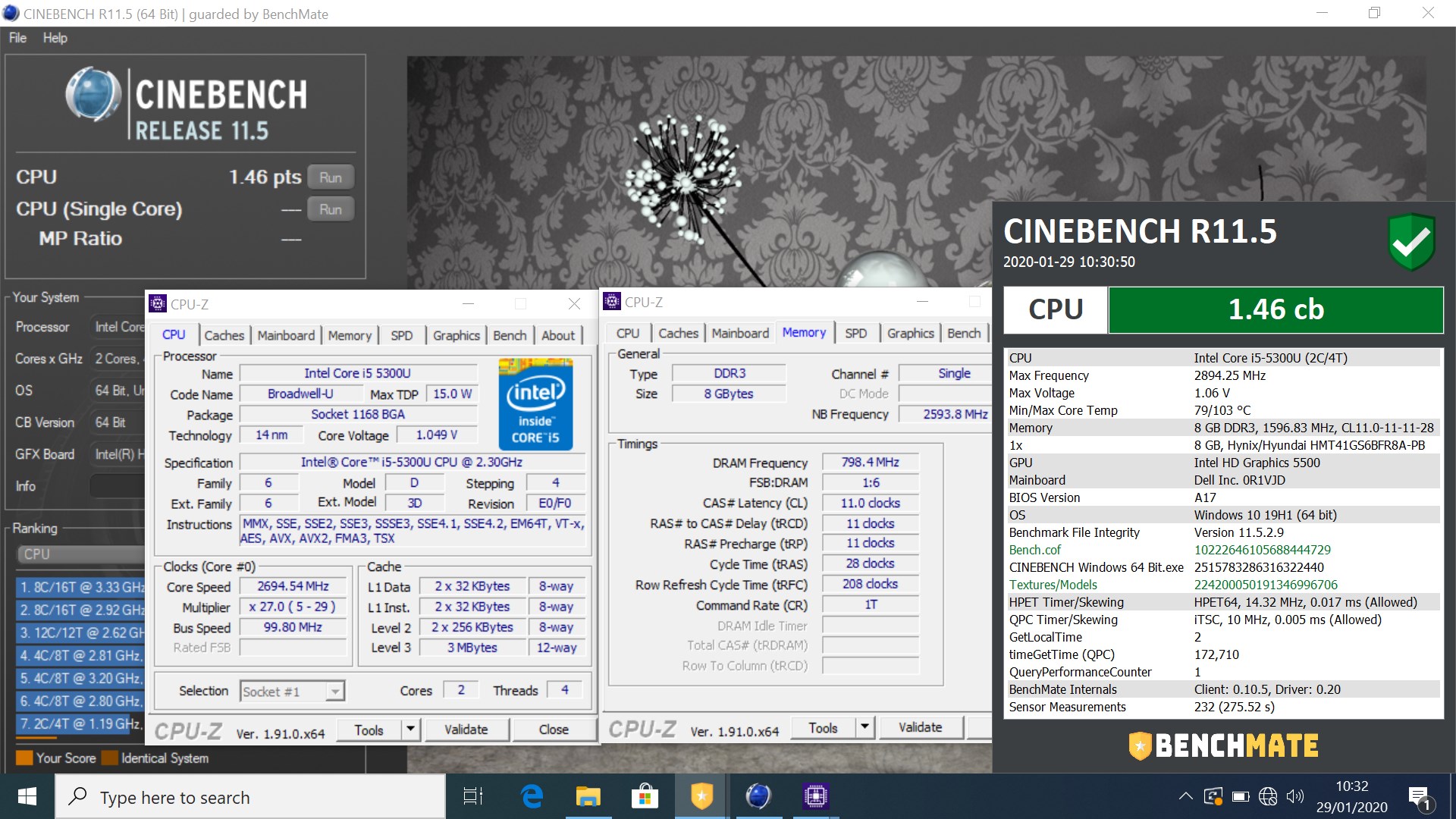The height and width of the screenshot is (819, 1456).
Task: Click the right CPU-Z title bar icon
Action: click(x=612, y=301)
